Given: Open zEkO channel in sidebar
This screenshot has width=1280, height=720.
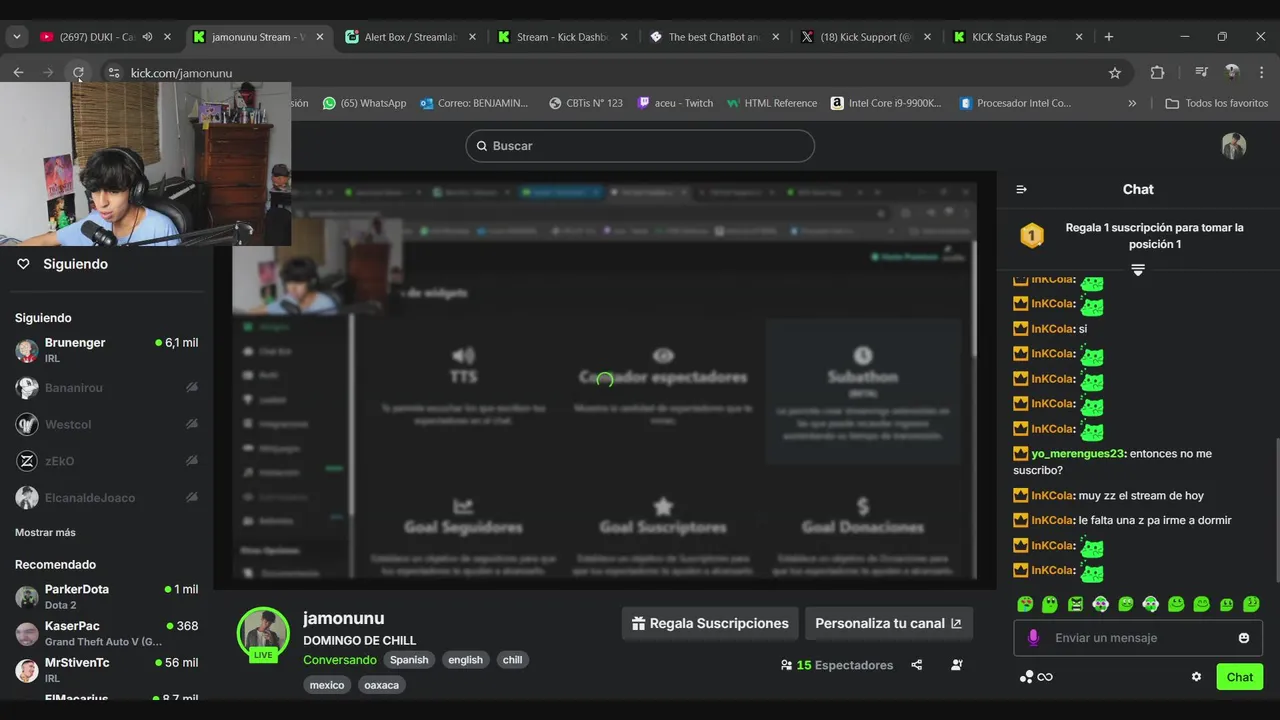Looking at the screenshot, I should click(106, 461).
